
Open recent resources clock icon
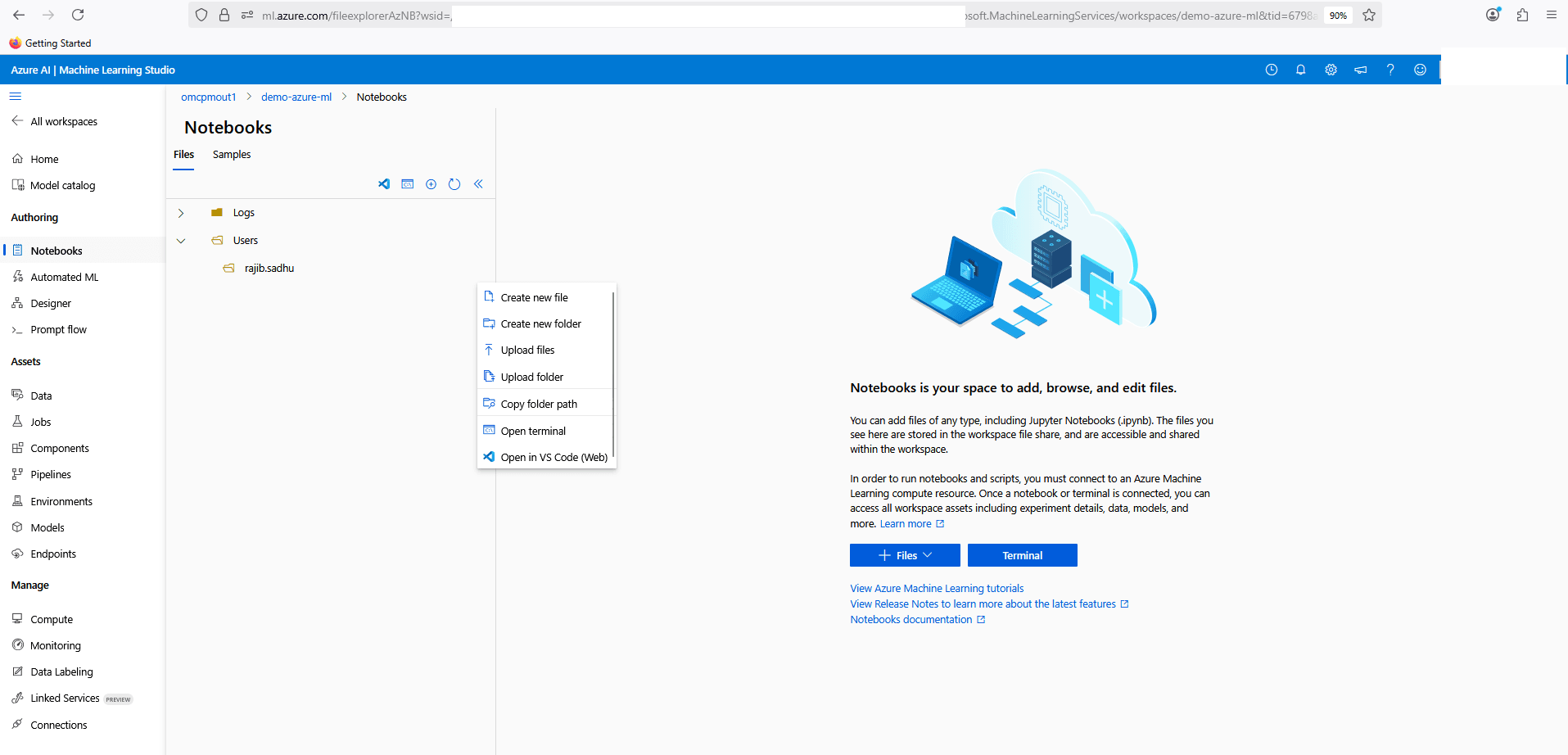1272,70
